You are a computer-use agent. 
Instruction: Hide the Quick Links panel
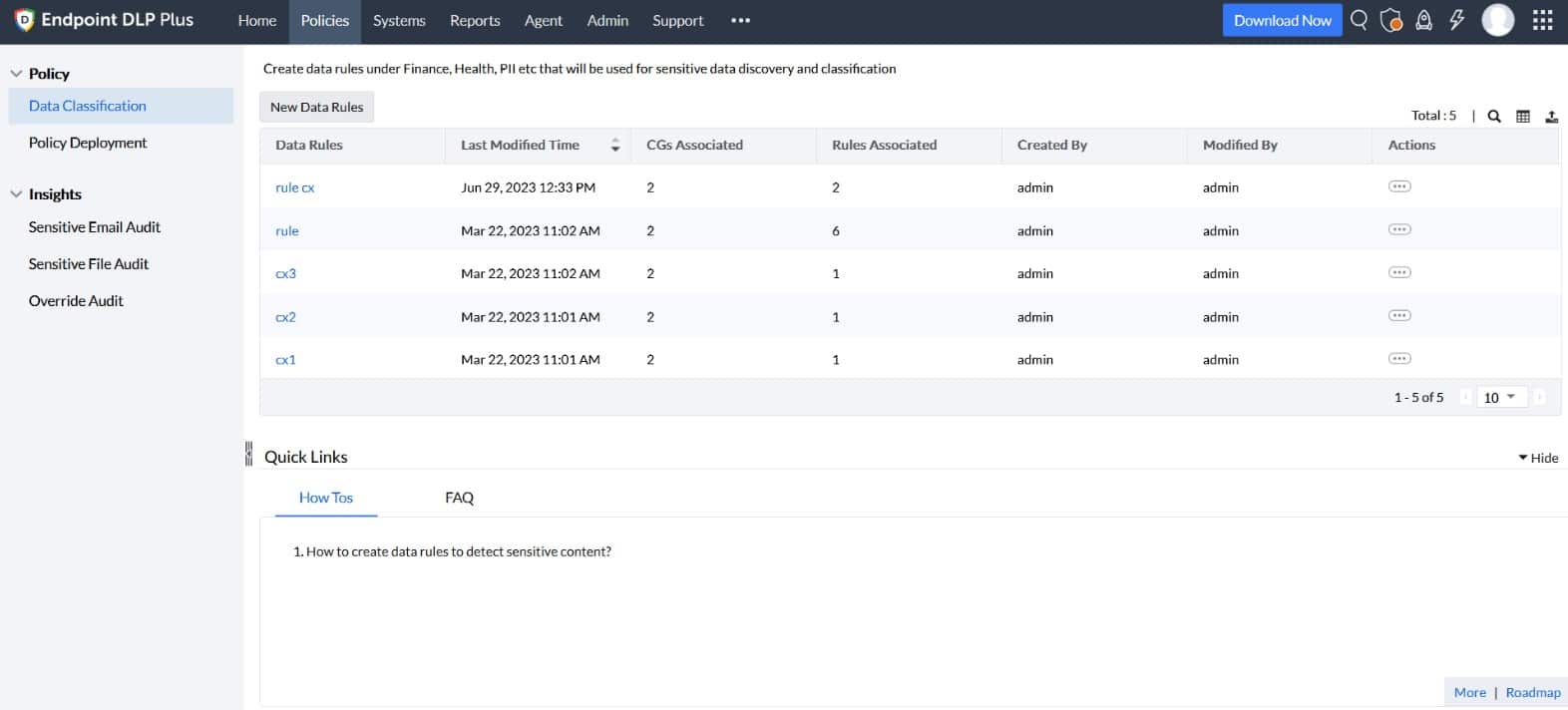(x=1538, y=458)
